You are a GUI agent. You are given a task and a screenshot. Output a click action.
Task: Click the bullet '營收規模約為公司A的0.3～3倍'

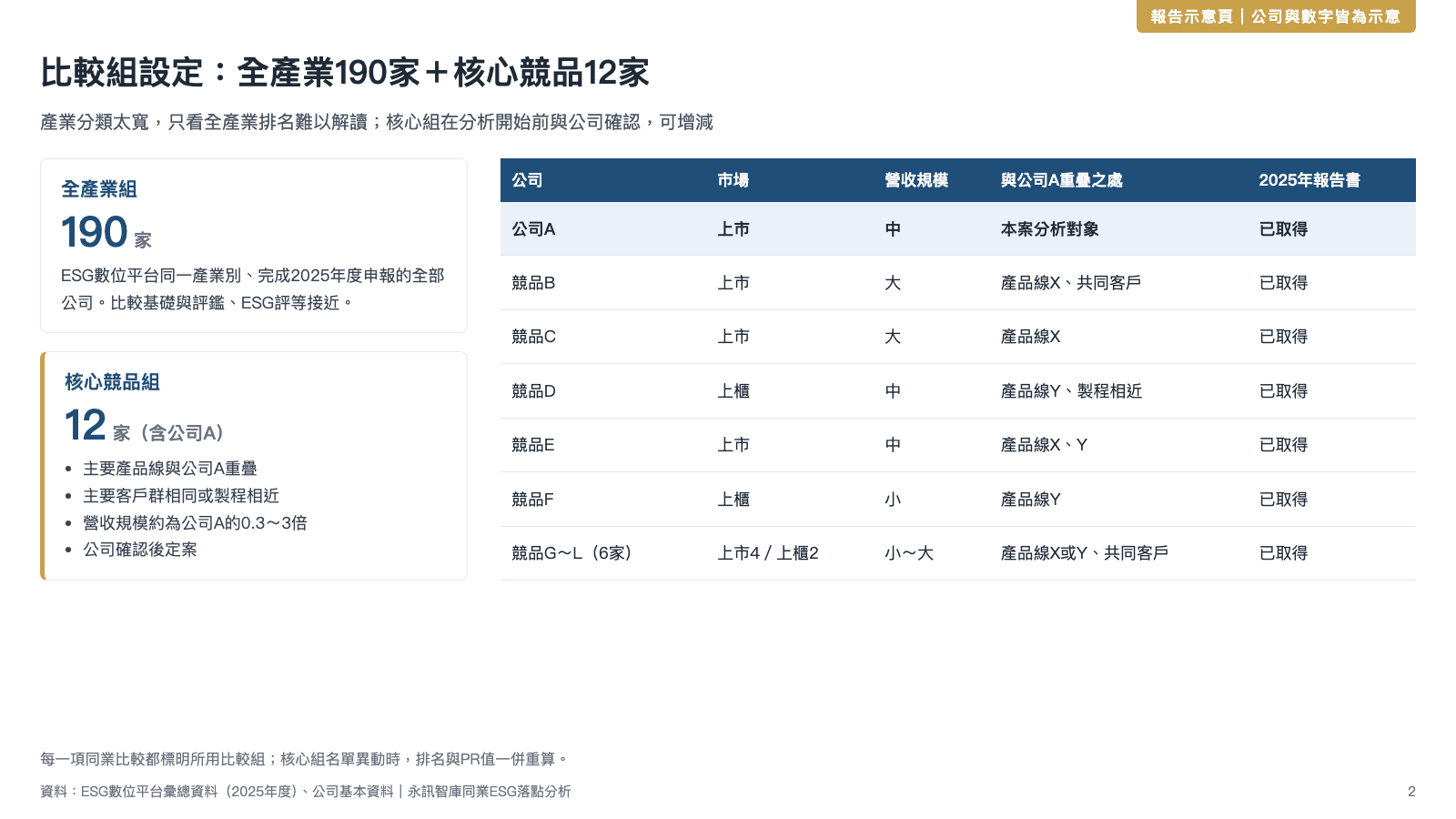click(195, 523)
